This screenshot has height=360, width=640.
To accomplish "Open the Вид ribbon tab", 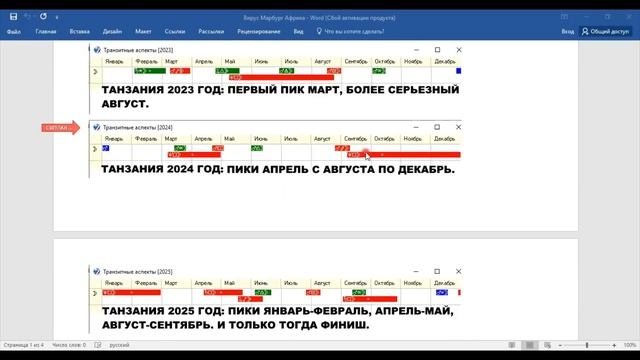I will coord(298,31).
